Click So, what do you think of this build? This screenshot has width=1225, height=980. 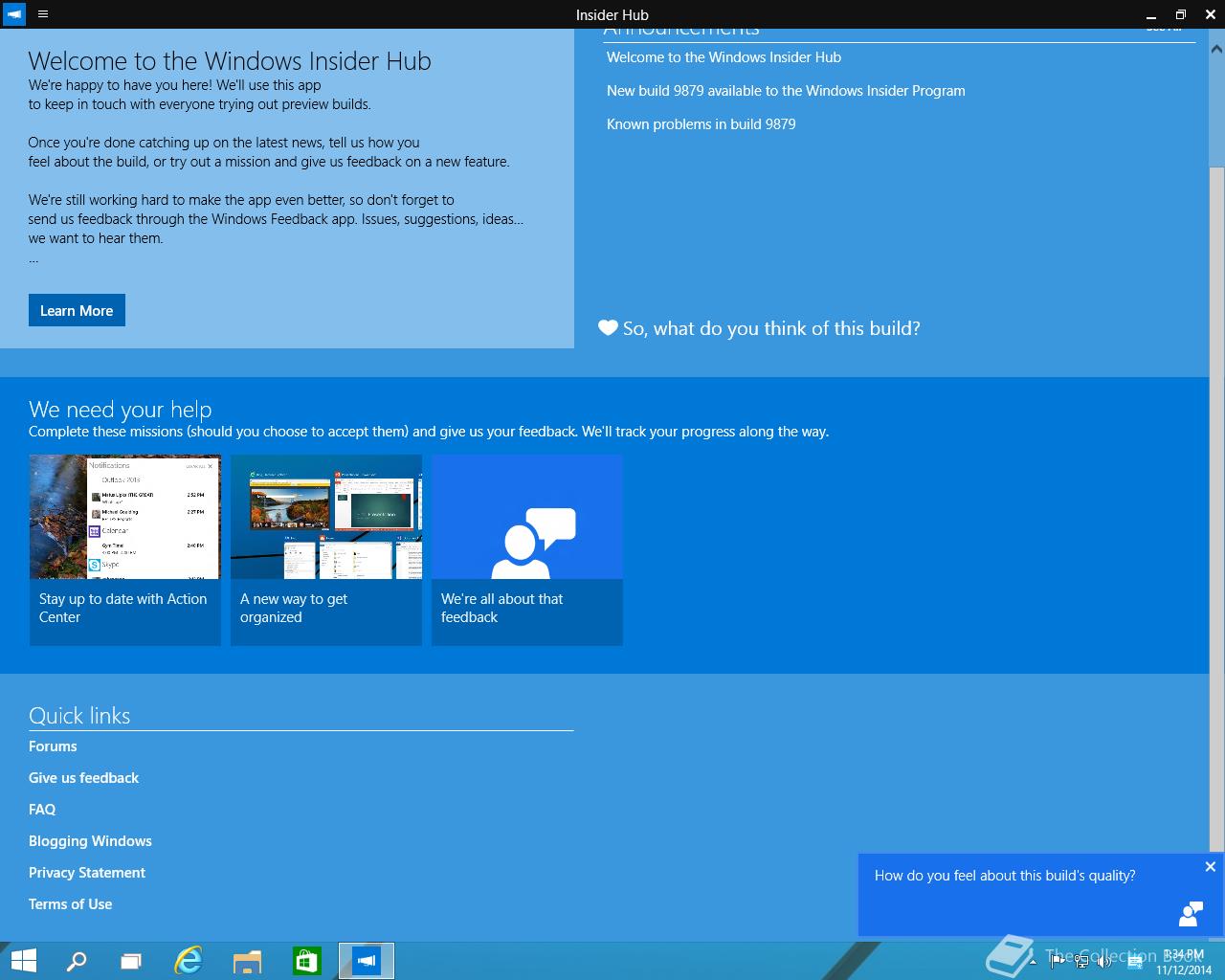tap(771, 328)
